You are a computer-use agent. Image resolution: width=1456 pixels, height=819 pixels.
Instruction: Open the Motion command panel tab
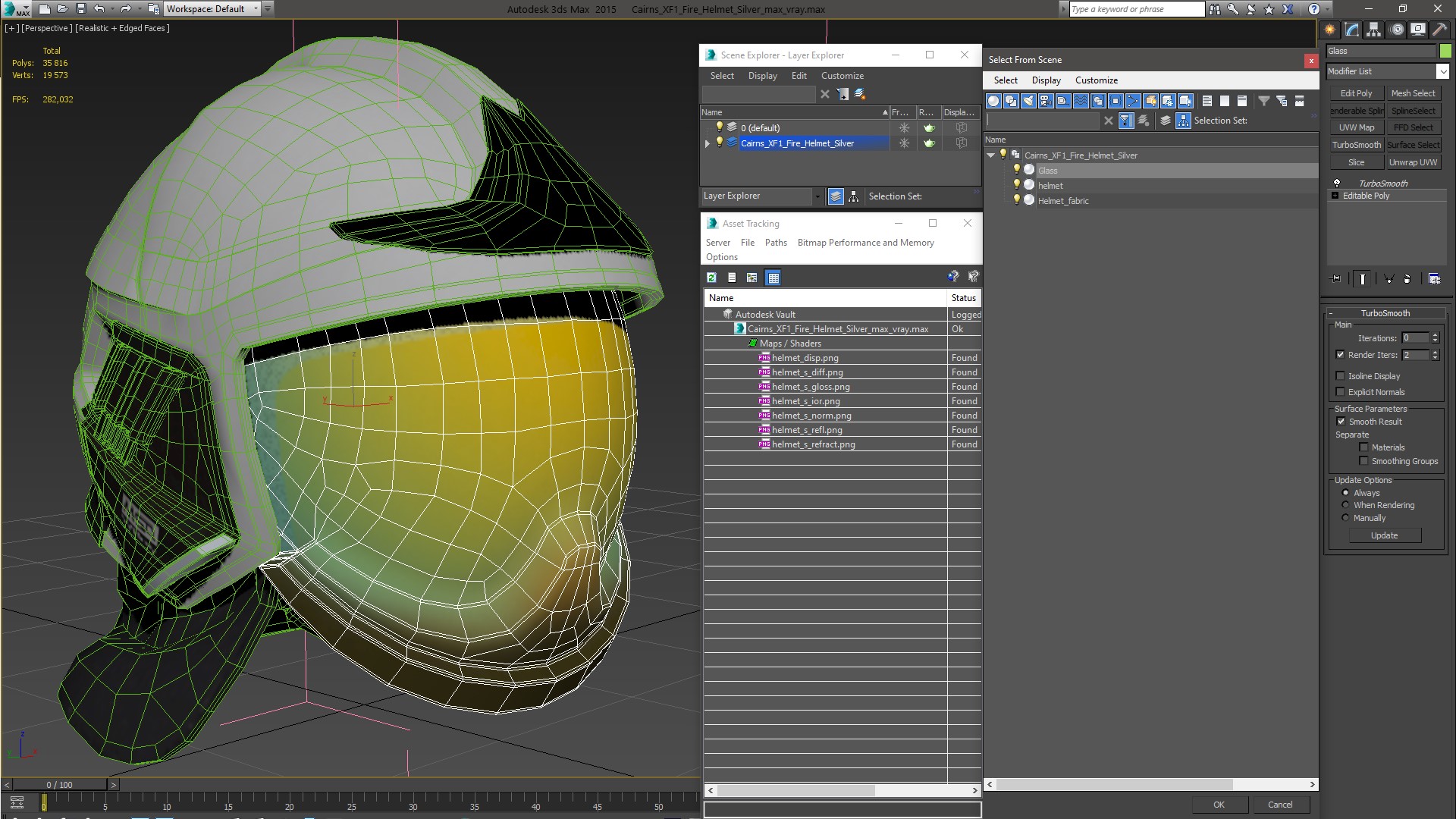pos(1396,30)
